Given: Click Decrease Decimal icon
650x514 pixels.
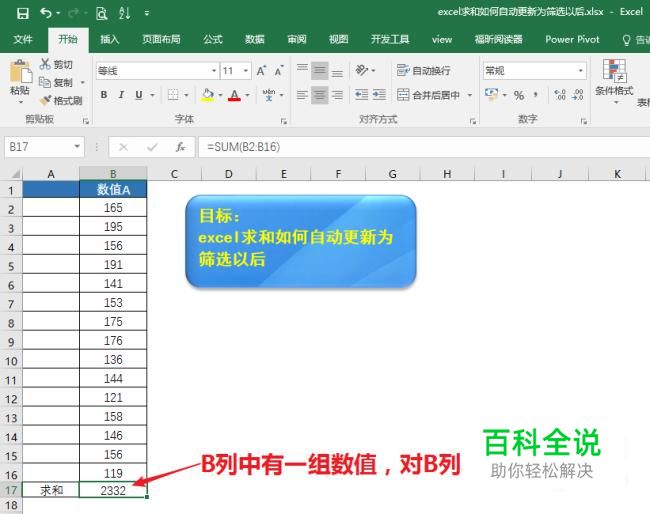Looking at the screenshot, I should coord(577,95).
